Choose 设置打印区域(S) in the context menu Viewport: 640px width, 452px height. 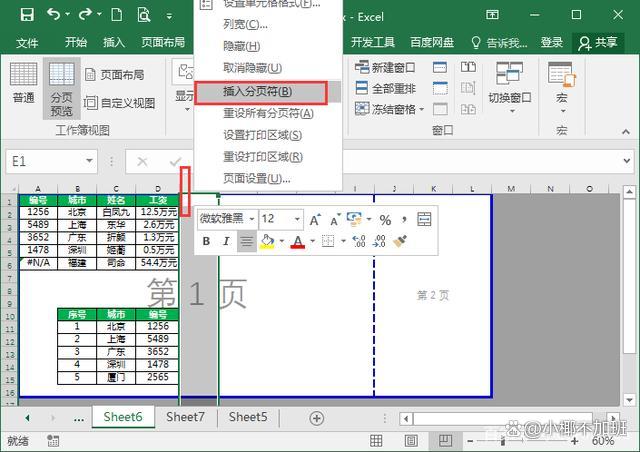point(262,135)
